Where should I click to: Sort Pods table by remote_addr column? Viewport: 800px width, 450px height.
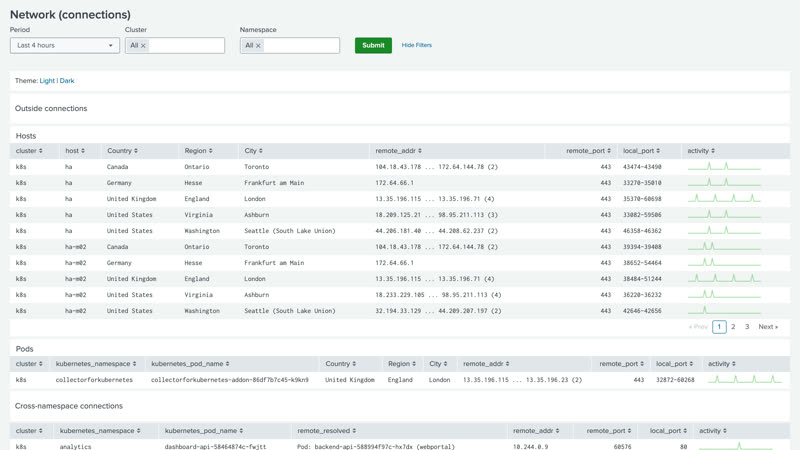coord(486,364)
